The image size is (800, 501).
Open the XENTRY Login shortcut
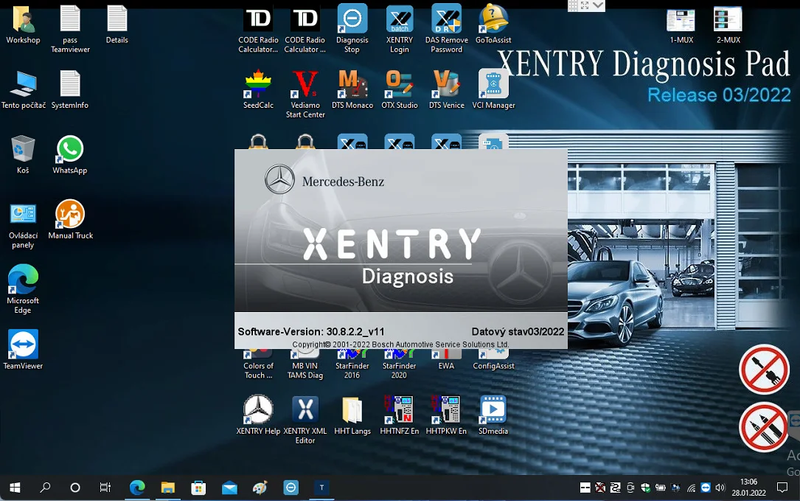click(399, 29)
